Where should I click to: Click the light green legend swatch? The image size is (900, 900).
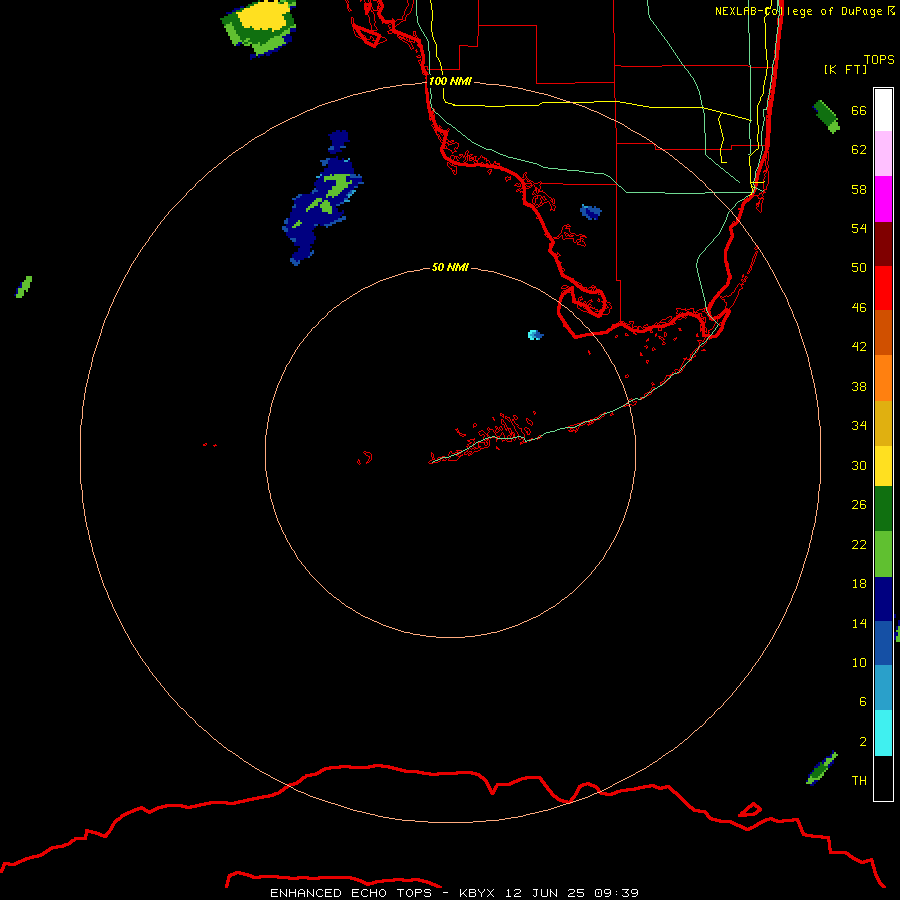tap(883, 554)
